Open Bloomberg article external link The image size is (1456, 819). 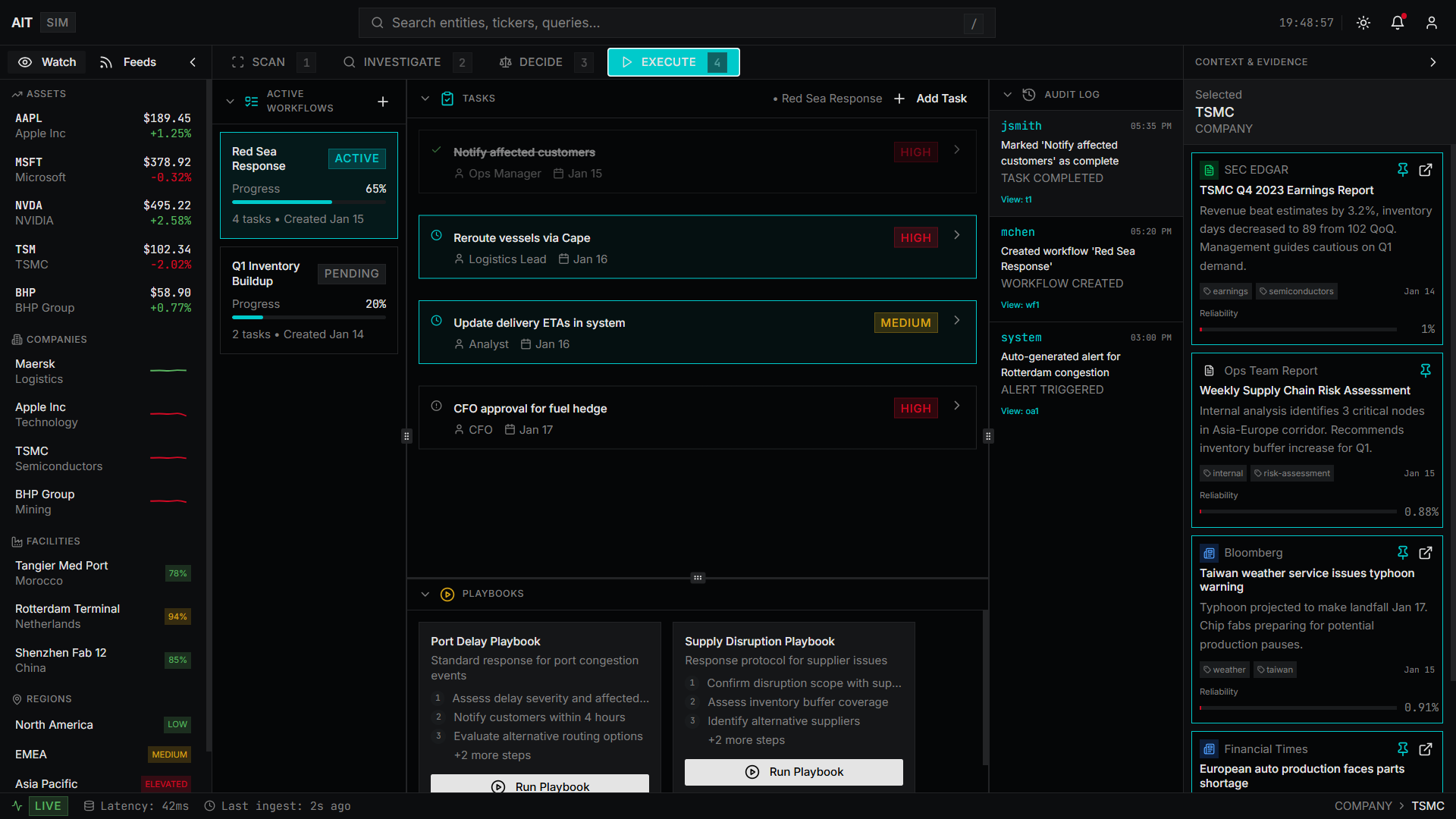[x=1426, y=553]
